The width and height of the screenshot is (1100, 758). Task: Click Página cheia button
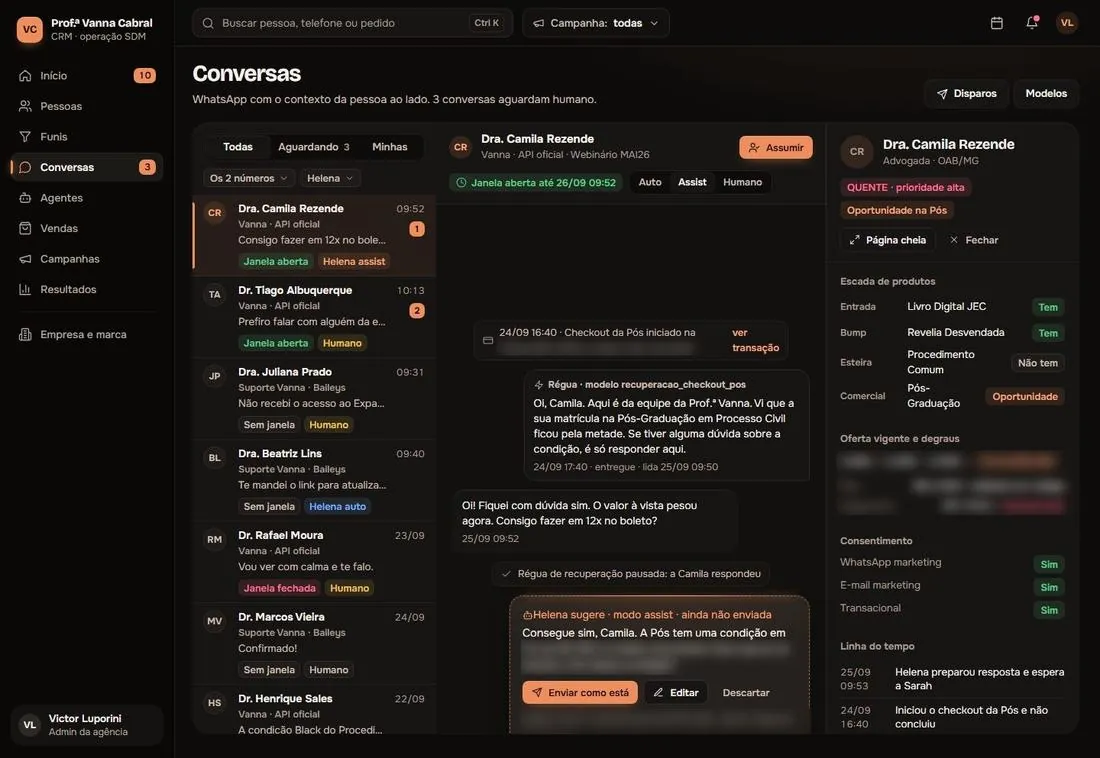point(887,240)
